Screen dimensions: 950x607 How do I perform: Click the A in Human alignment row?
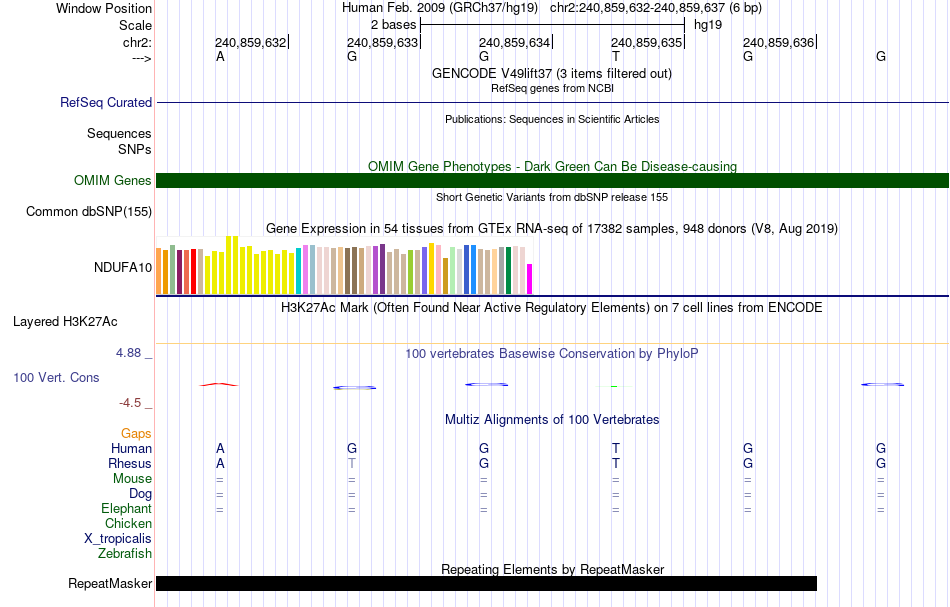[220, 448]
